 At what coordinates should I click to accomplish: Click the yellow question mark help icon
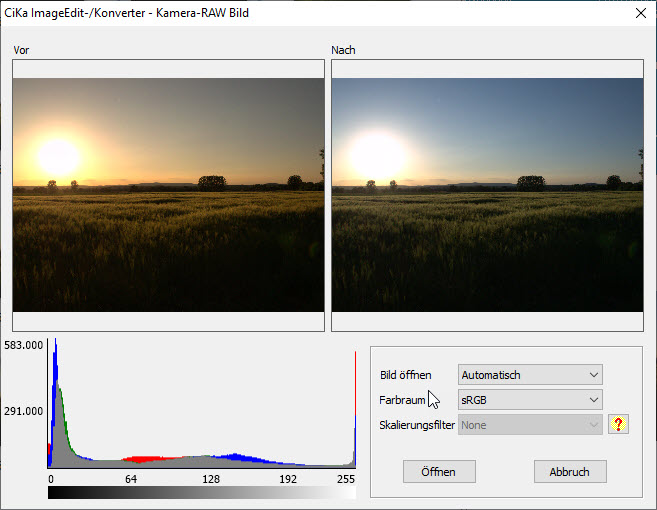(x=618, y=424)
